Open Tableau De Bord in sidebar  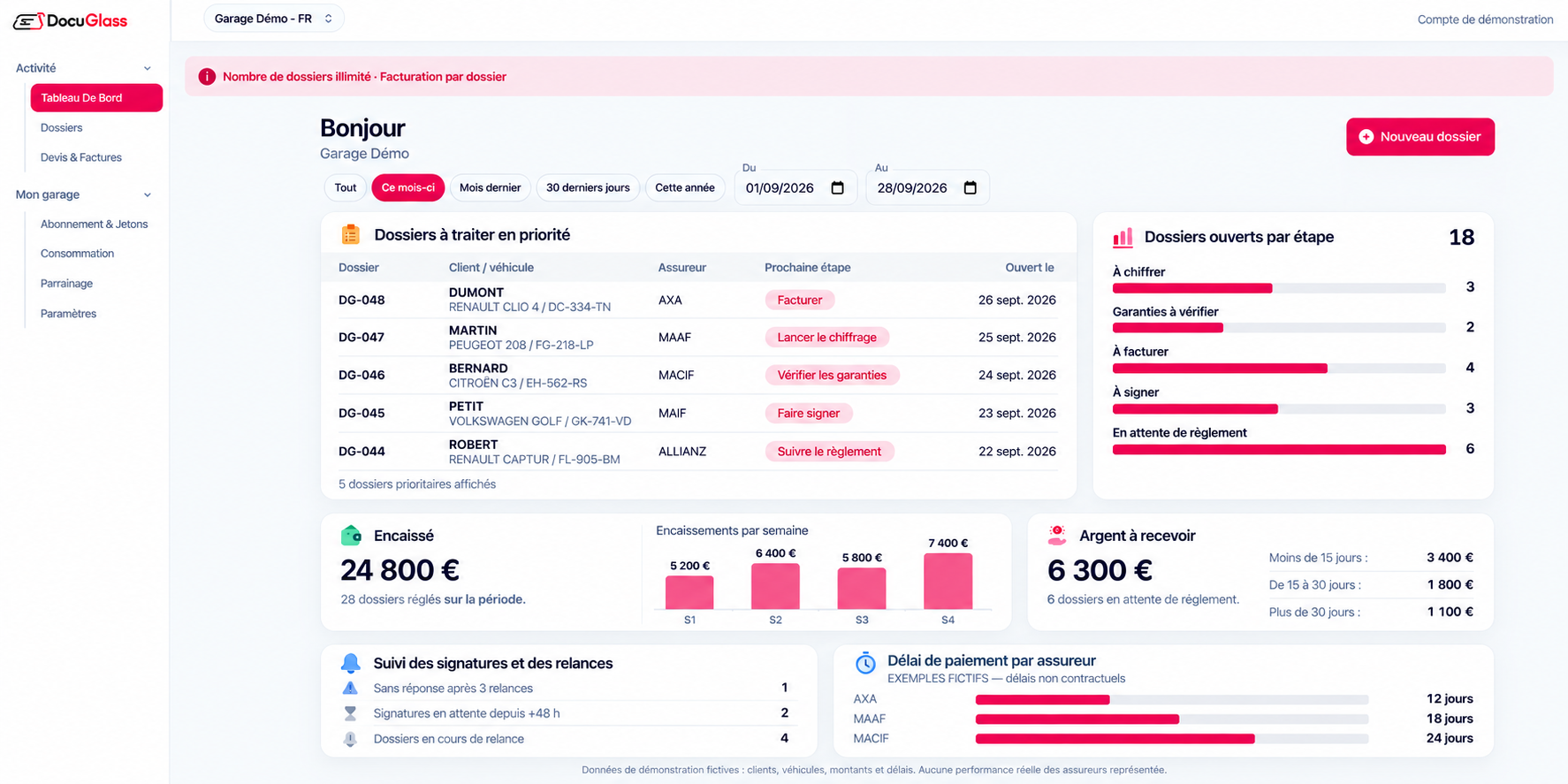click(x=96, y=98)
